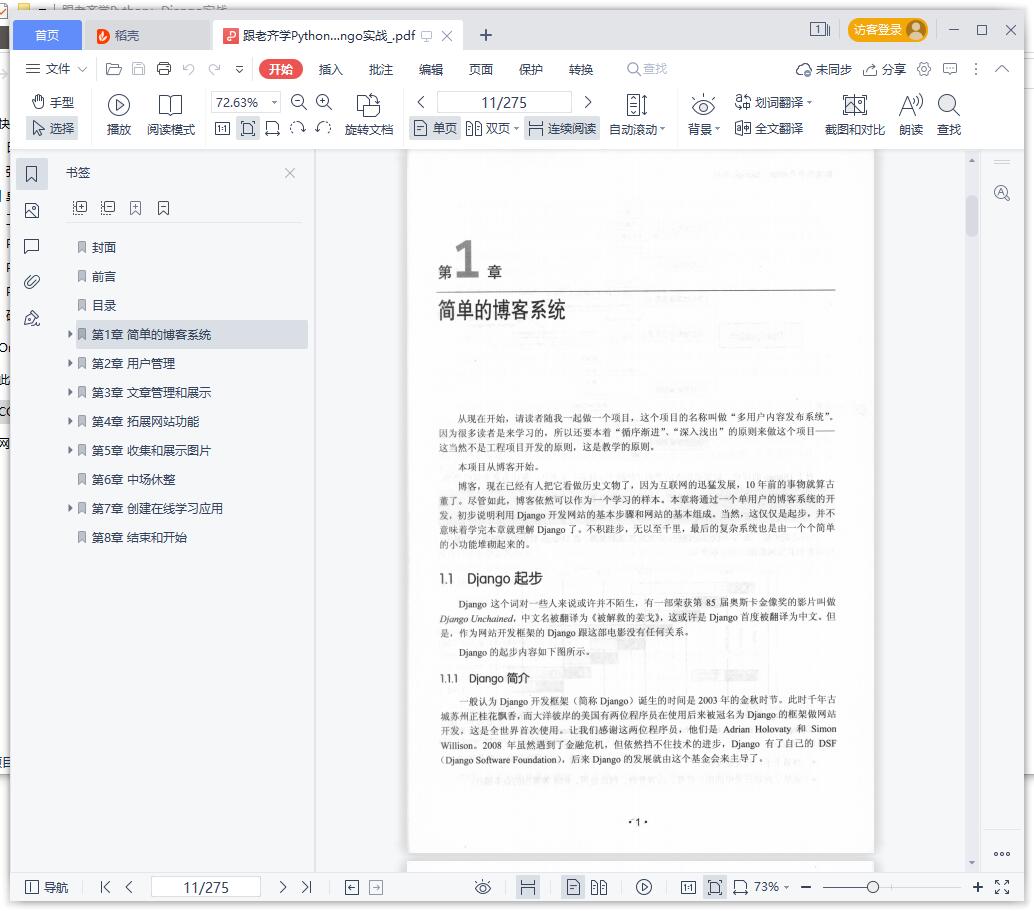Open auto scroll options (自动滚动)

[636, 114]
